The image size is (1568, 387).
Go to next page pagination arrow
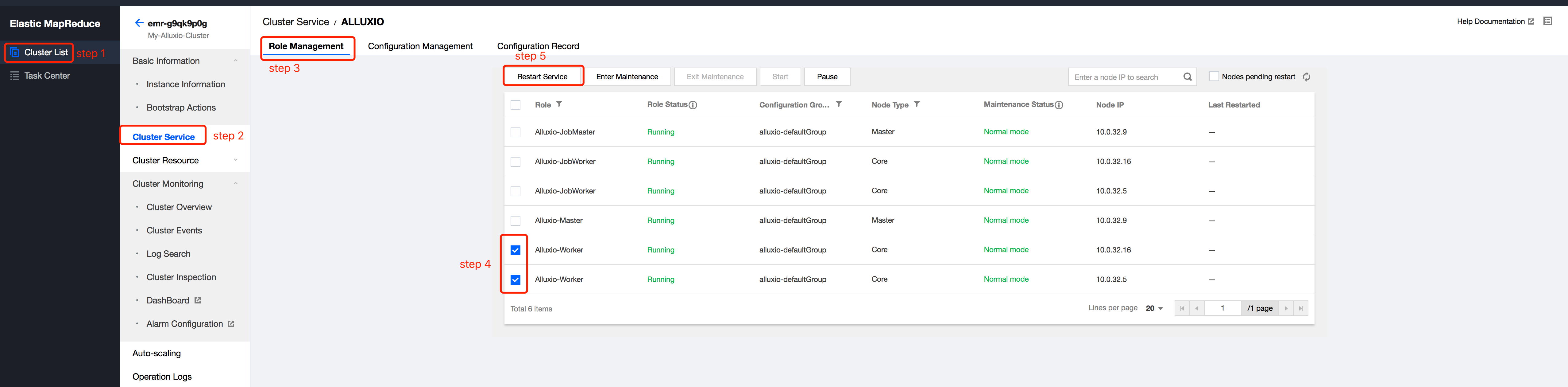[1286, 308]
